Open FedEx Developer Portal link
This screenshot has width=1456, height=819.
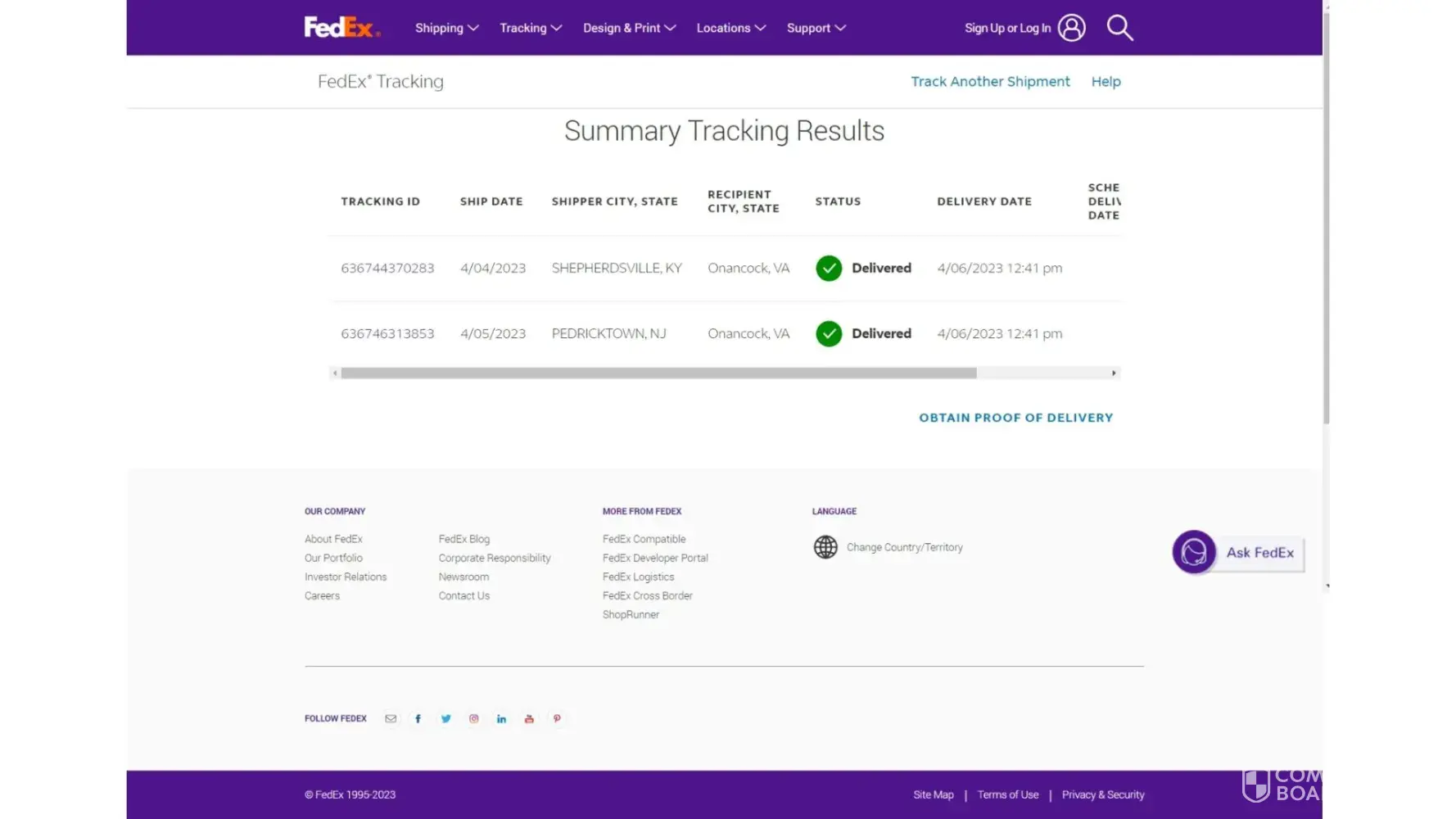pyautogui.click(x=655, y=558)
